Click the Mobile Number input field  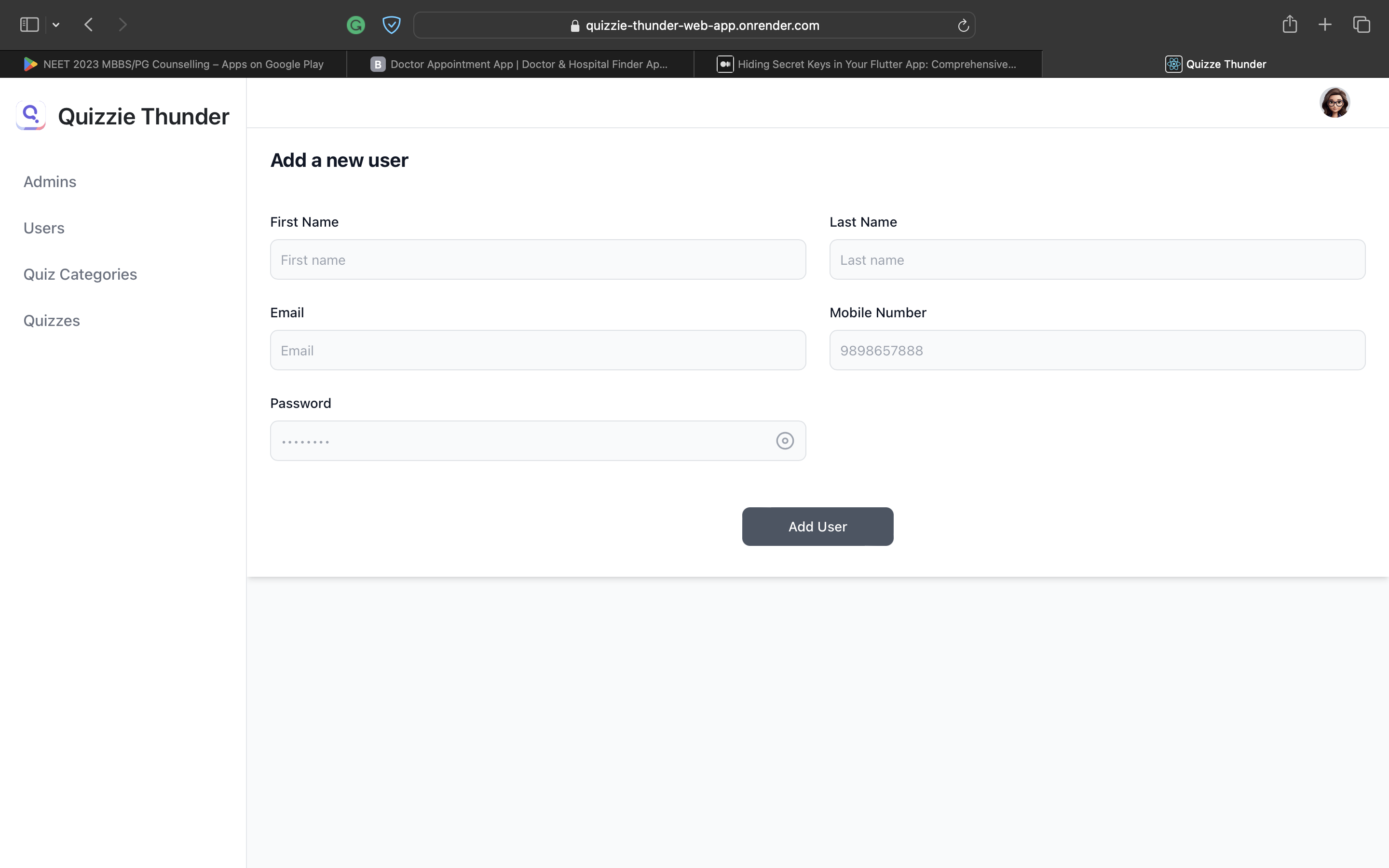1097,350
